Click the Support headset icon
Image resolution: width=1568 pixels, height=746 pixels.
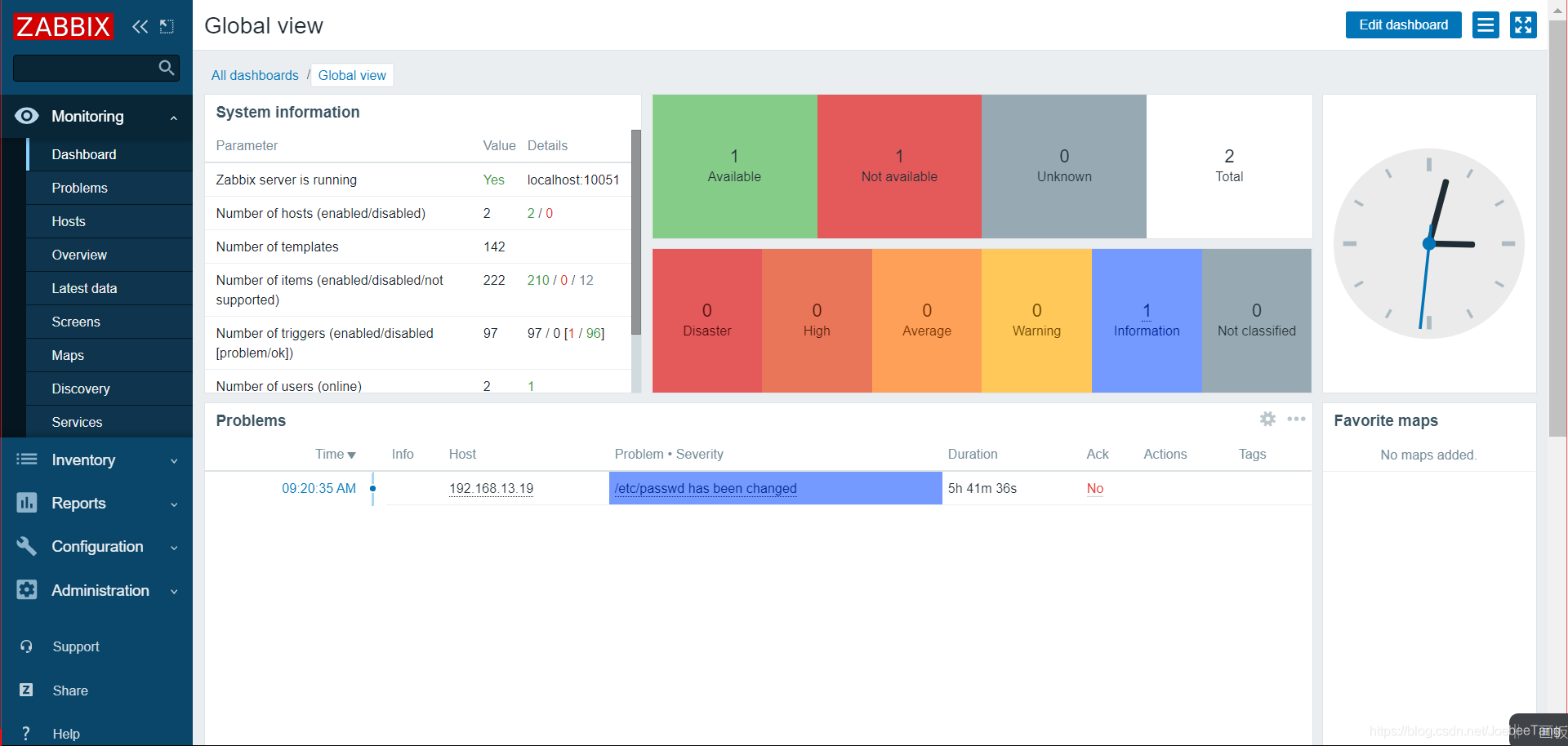[x=27, y=646]
